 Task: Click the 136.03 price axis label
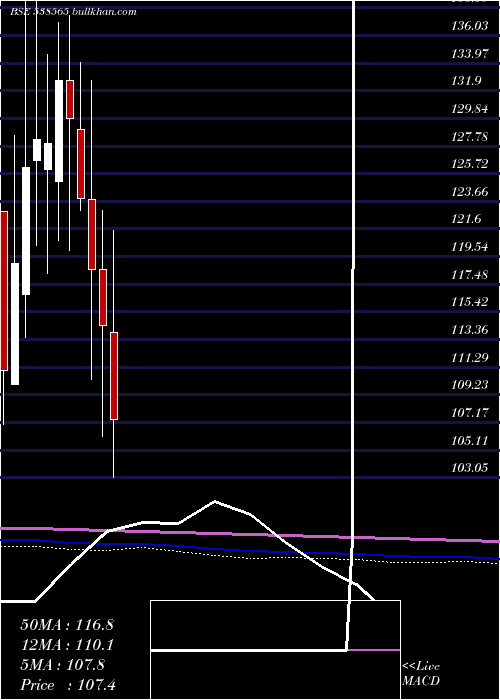(470, 26)
